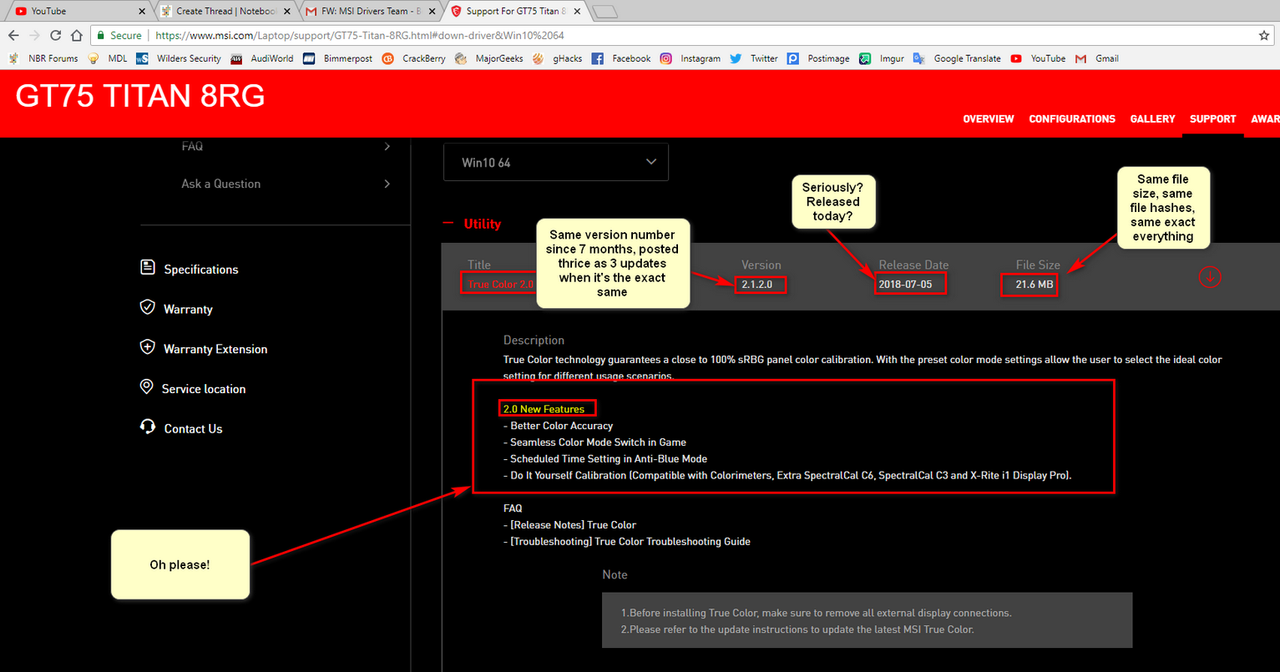Download True Color 2.0 via the arrow icon

click(x=1210, y=277)
